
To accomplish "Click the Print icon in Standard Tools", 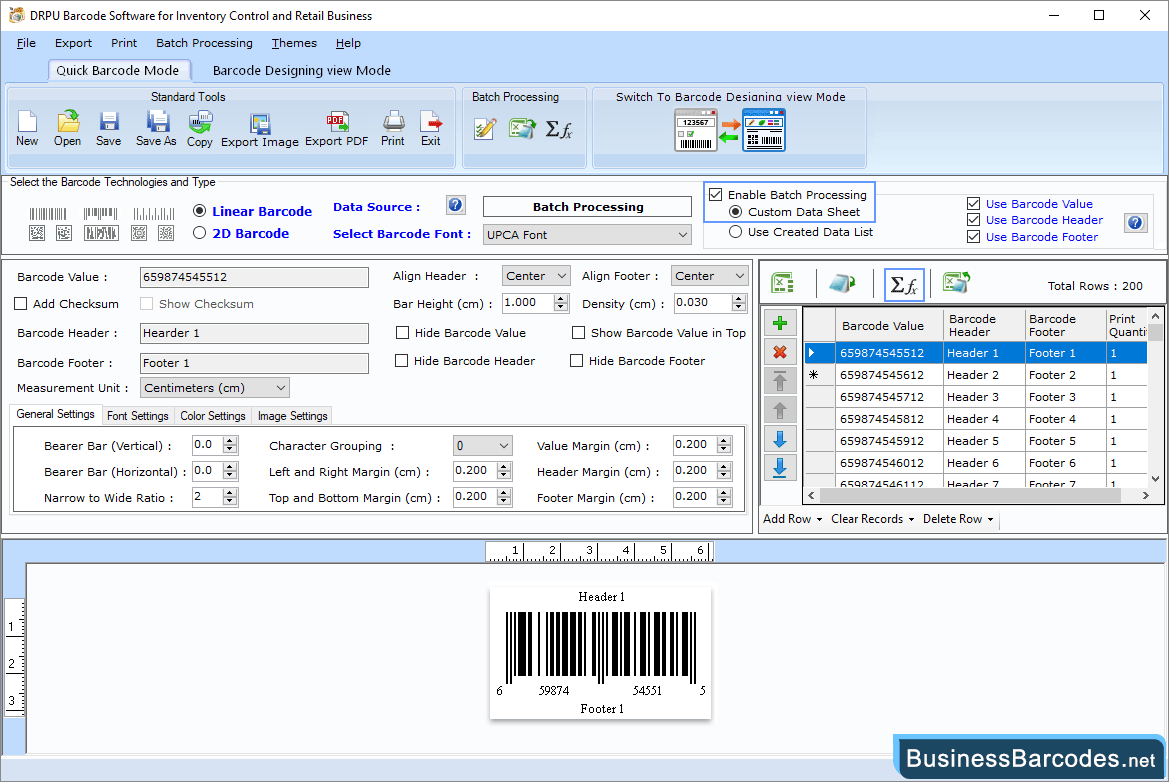I will click(x=393, y=127).
